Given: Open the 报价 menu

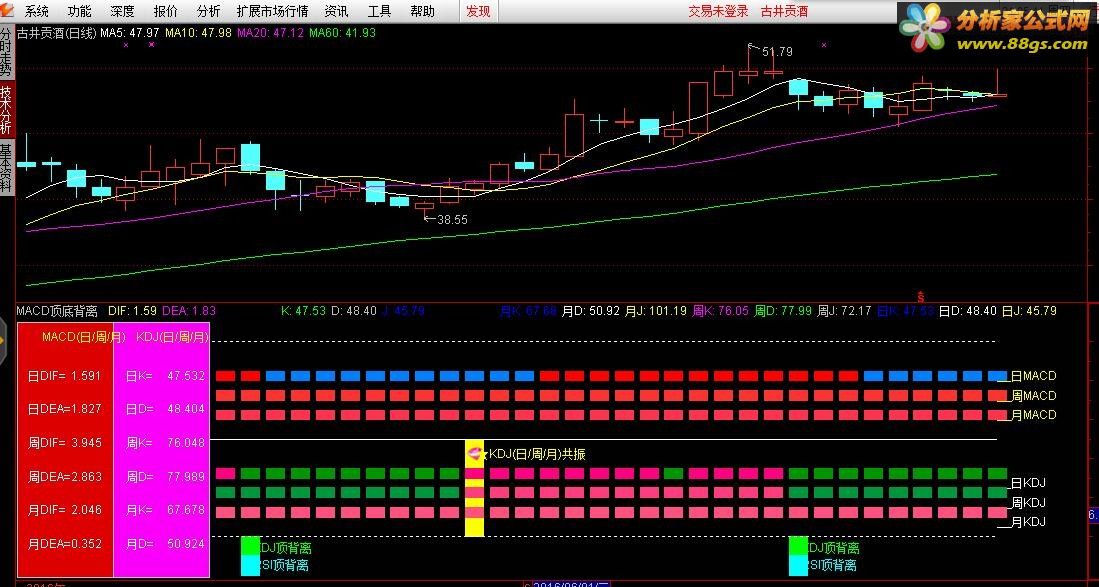Looking at the screenshot, I should (165, 11).
